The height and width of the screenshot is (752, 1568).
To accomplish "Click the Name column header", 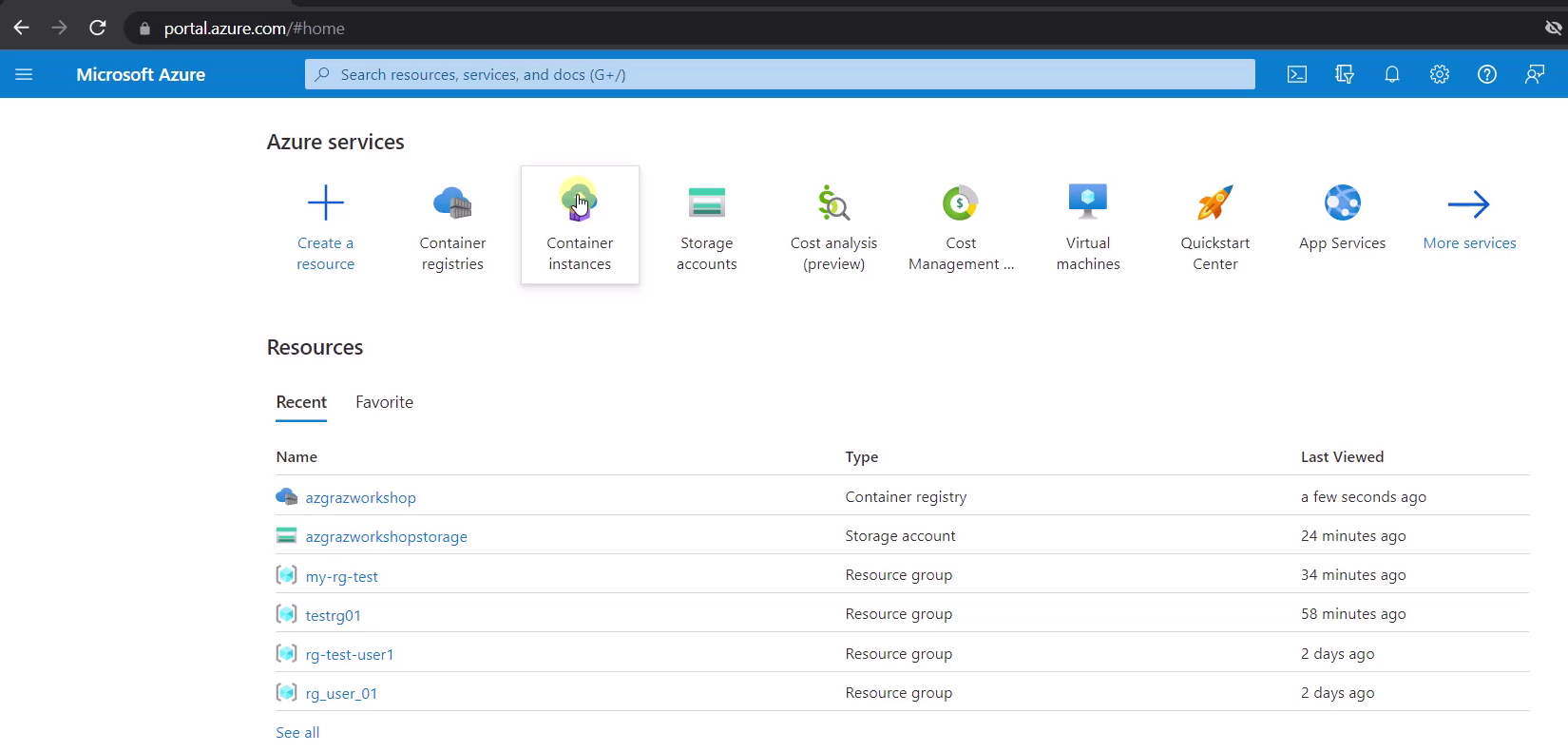I will point(296,456).
